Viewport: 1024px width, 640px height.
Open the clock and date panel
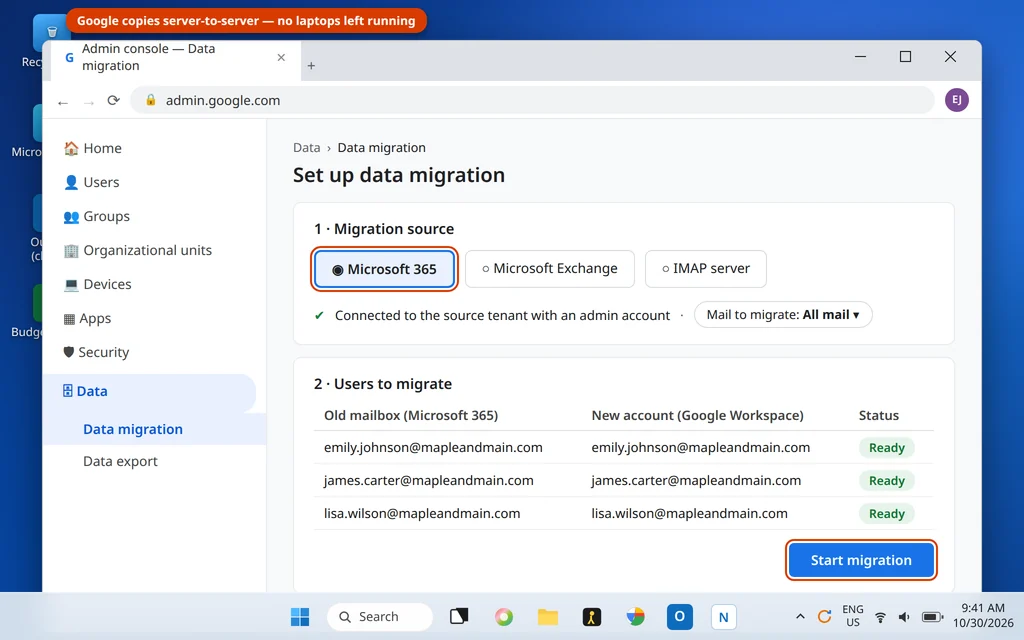982,616
